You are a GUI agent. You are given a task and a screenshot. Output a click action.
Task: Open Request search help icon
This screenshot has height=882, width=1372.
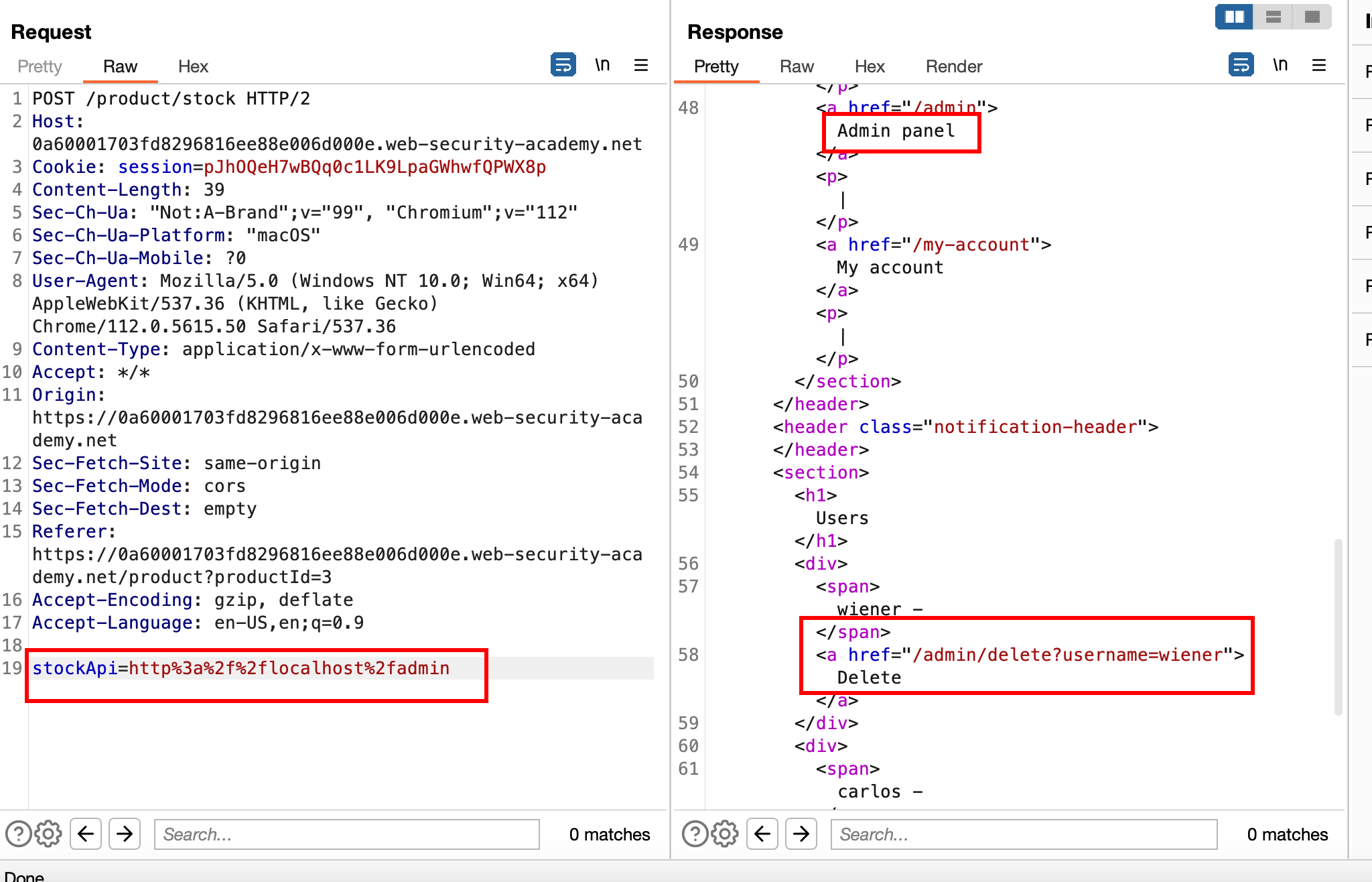[18, 834]
